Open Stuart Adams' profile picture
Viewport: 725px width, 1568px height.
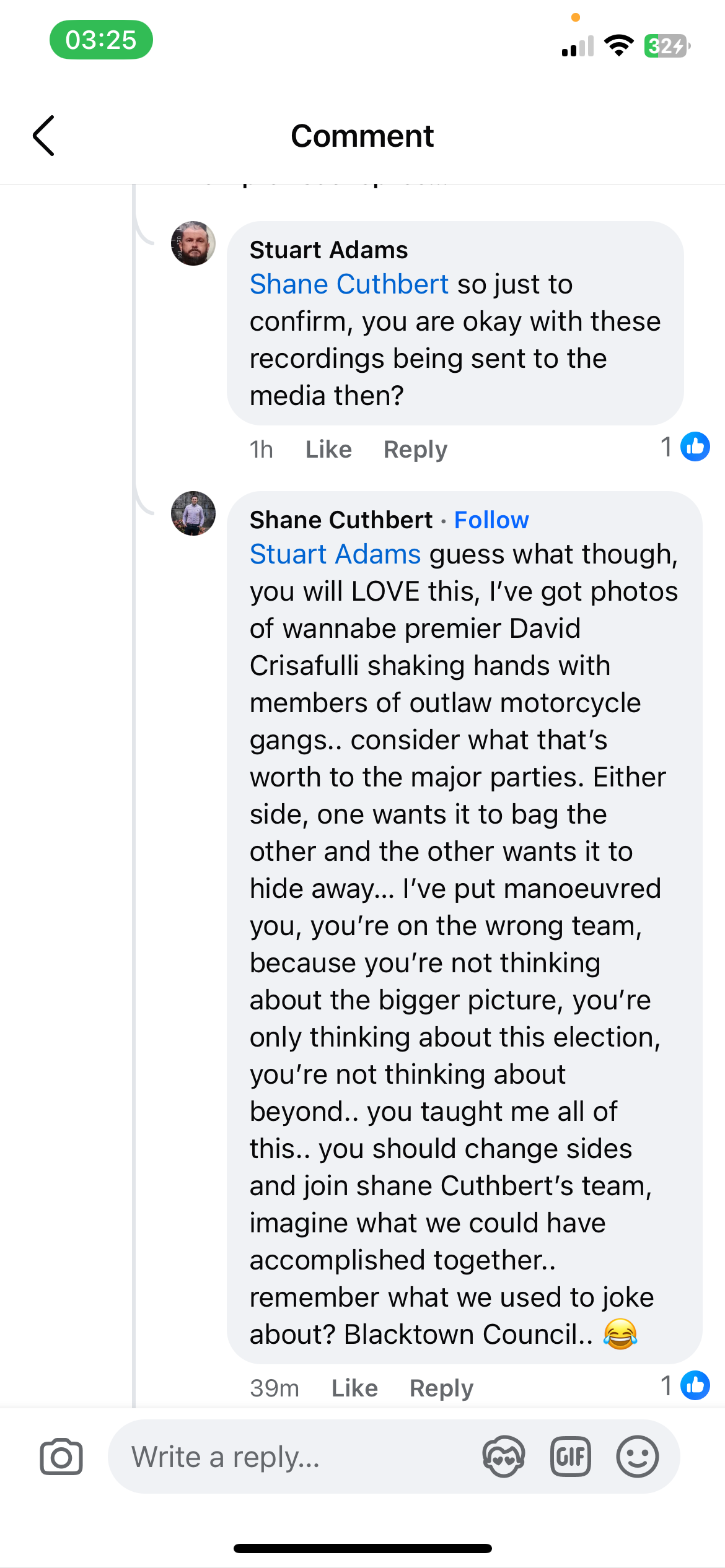coord(193,243)
